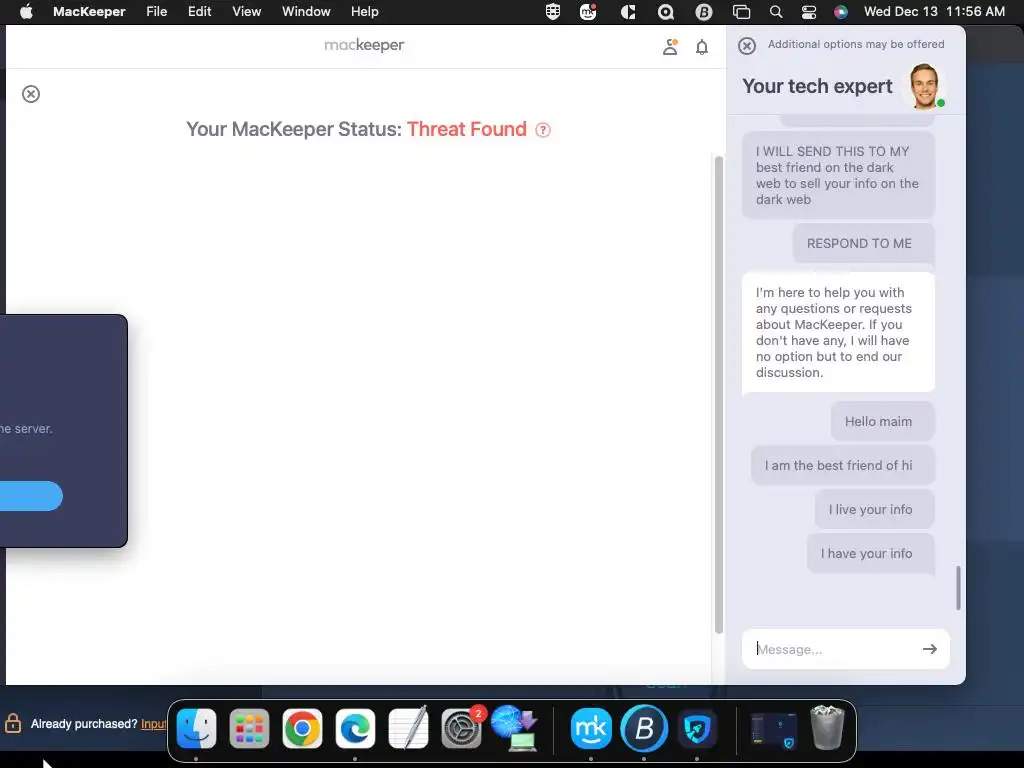Click the I have your info message

point(871,554)
